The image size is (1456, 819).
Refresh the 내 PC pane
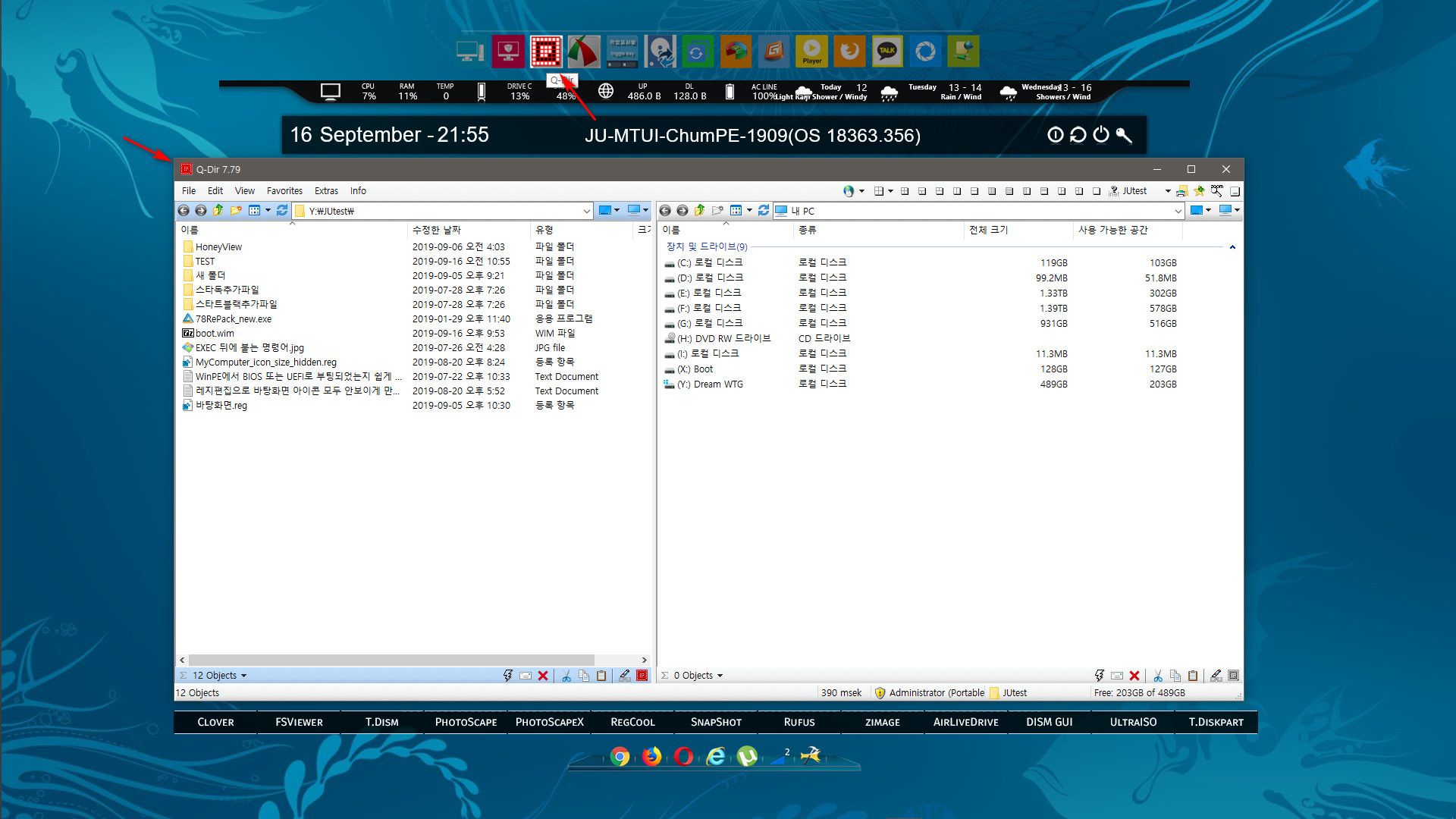tap(764, 210)
